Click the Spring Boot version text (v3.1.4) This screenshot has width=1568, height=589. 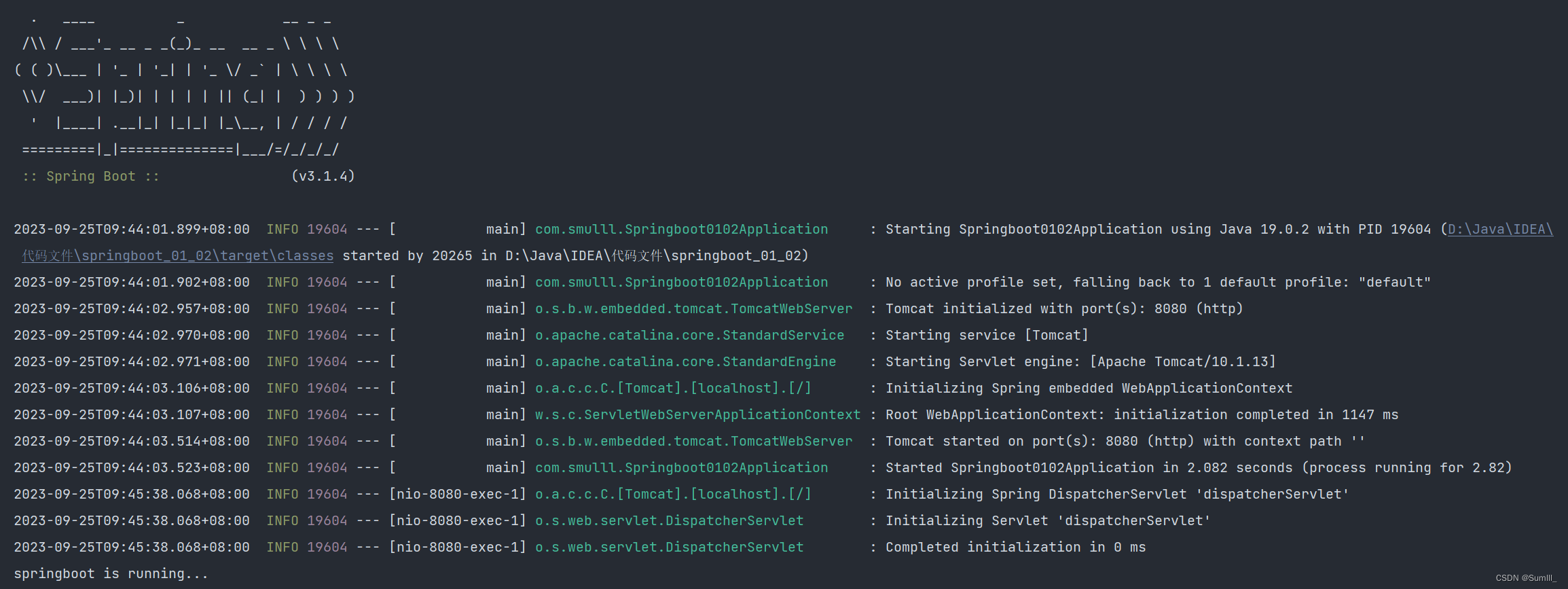click(323, 177)
